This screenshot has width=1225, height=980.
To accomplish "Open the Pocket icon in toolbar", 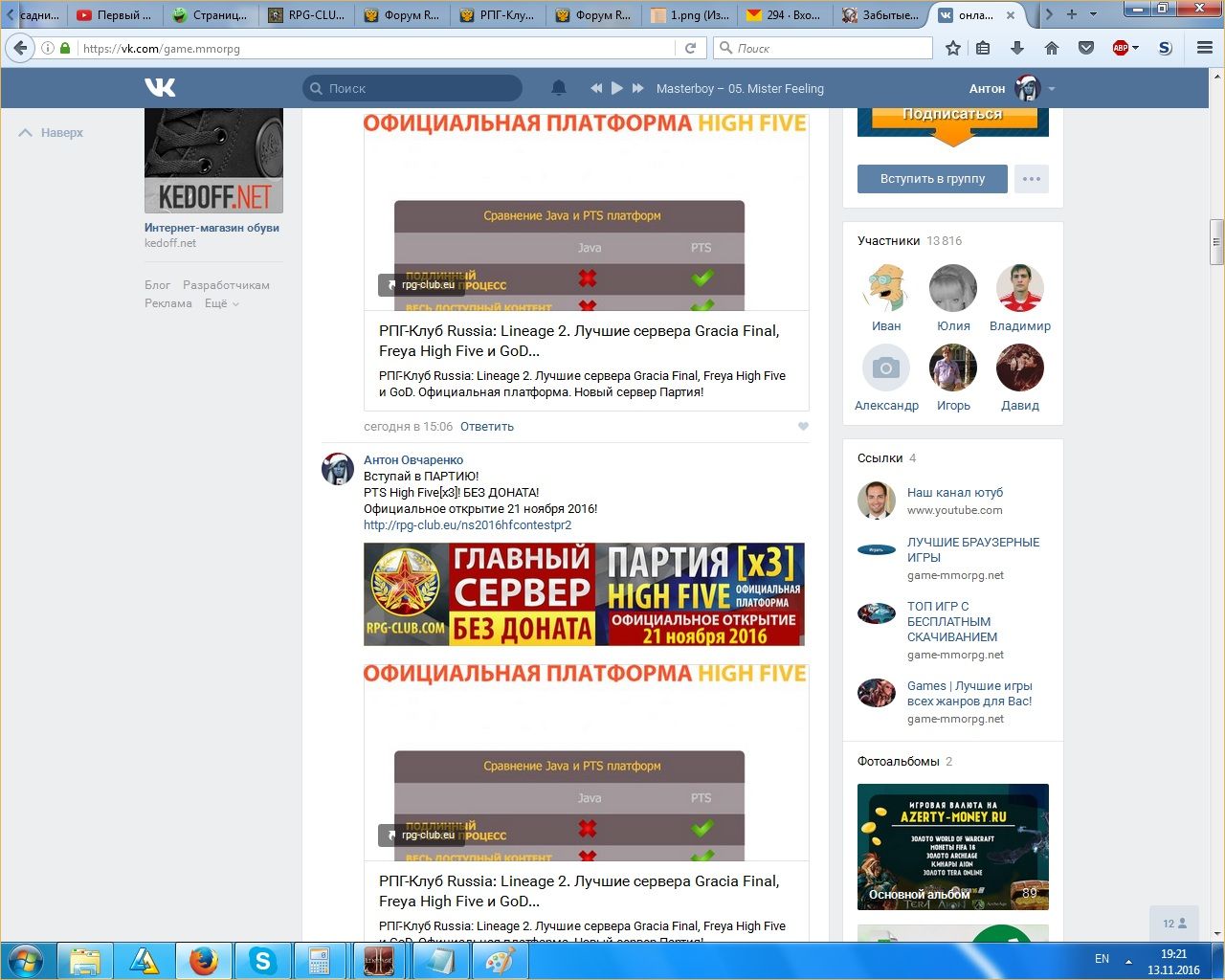I will (x=1086, y=48).
